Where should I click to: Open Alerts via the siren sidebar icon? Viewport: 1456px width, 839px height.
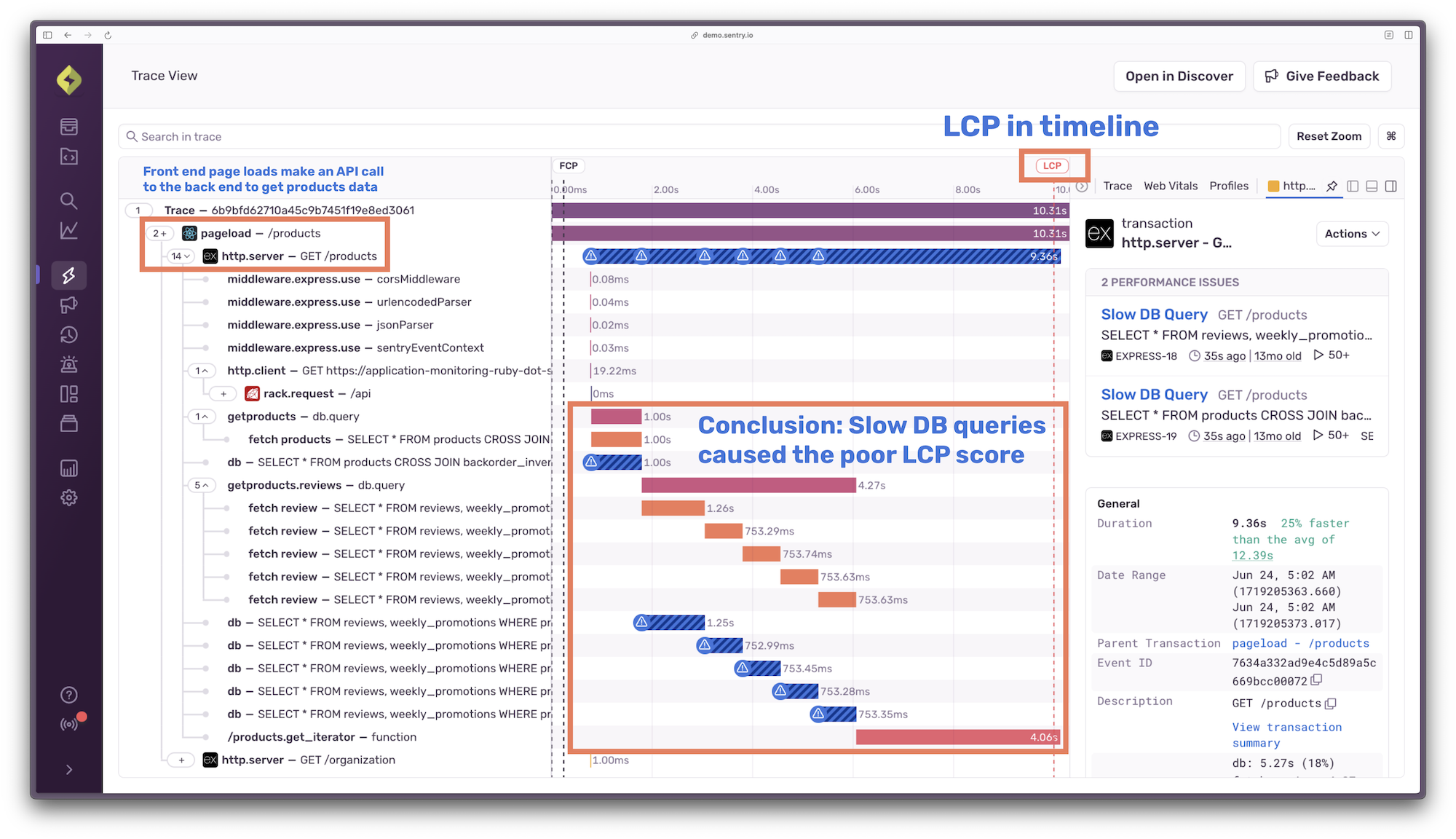coord(69,363)
